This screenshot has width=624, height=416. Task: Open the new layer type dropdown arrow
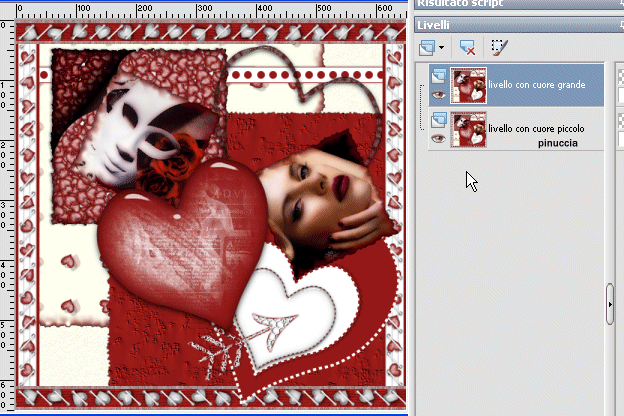click(441, 48)
